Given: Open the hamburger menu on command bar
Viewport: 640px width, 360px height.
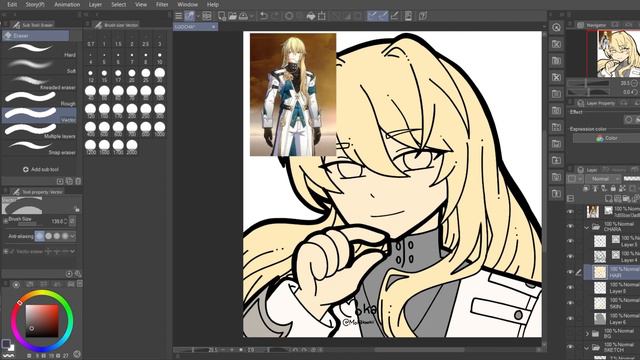Looking at the screenshot, I should [178, 16].
